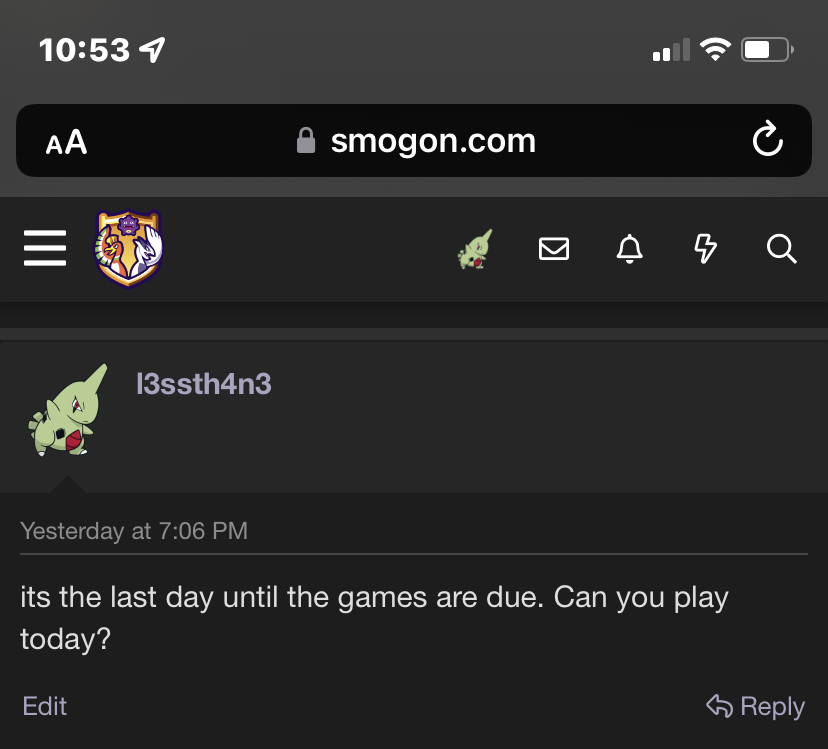Image resolution: width=828 pixels, height=749 pixels.
Task: Open the "Yesterday at 7:06 PM" permalink
Action: click(133, 530)
